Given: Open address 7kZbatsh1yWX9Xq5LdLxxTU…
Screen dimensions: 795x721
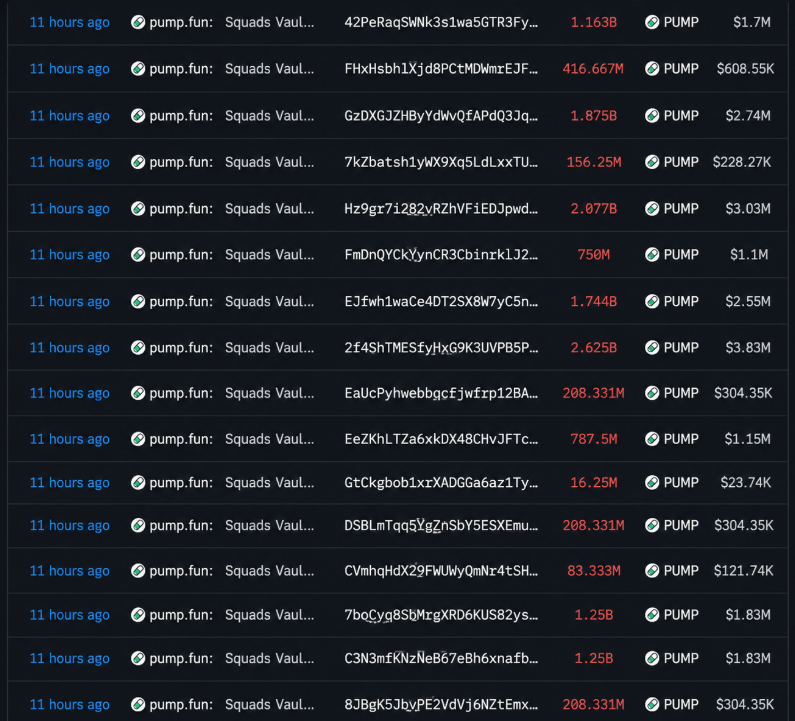Looking at the screenshot, I should click(x=441, y=162).
